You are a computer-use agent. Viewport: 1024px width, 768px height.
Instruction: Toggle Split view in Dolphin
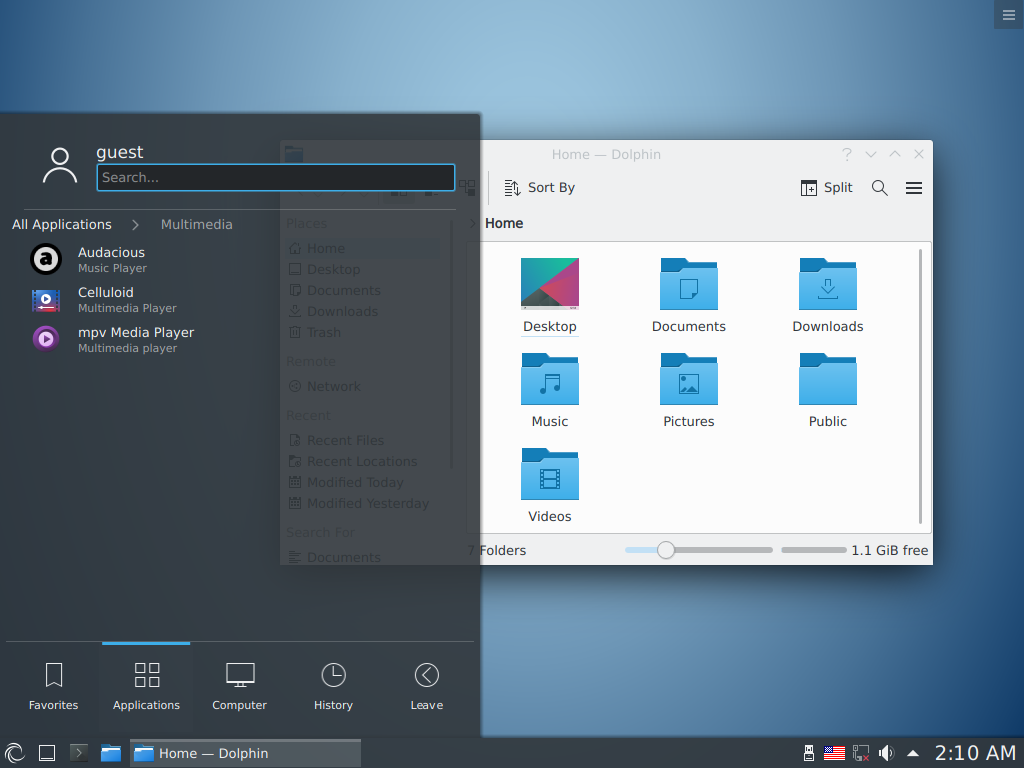826,187
